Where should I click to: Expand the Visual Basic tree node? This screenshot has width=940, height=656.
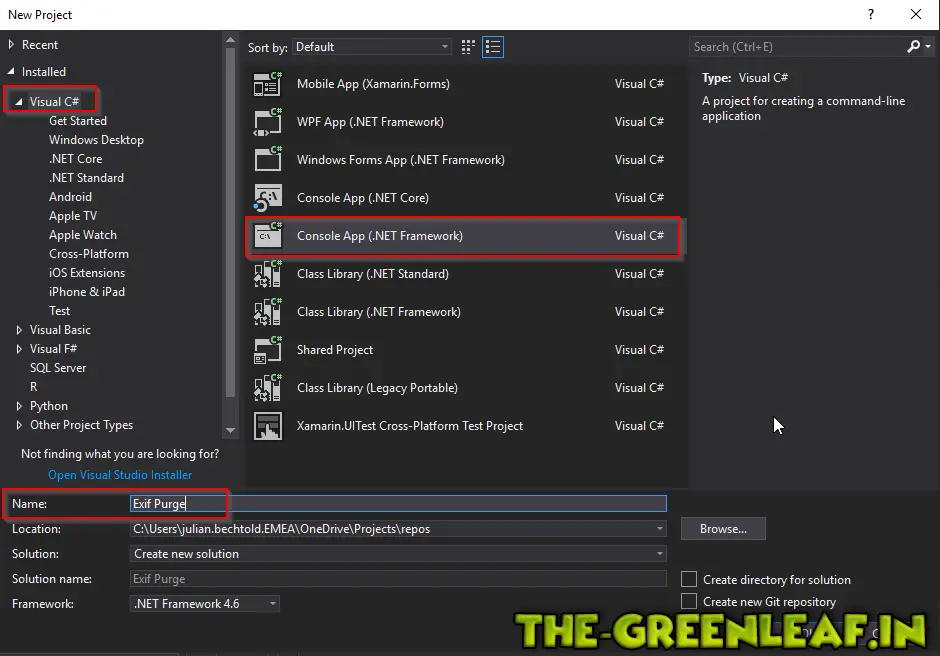pos(19,330)
